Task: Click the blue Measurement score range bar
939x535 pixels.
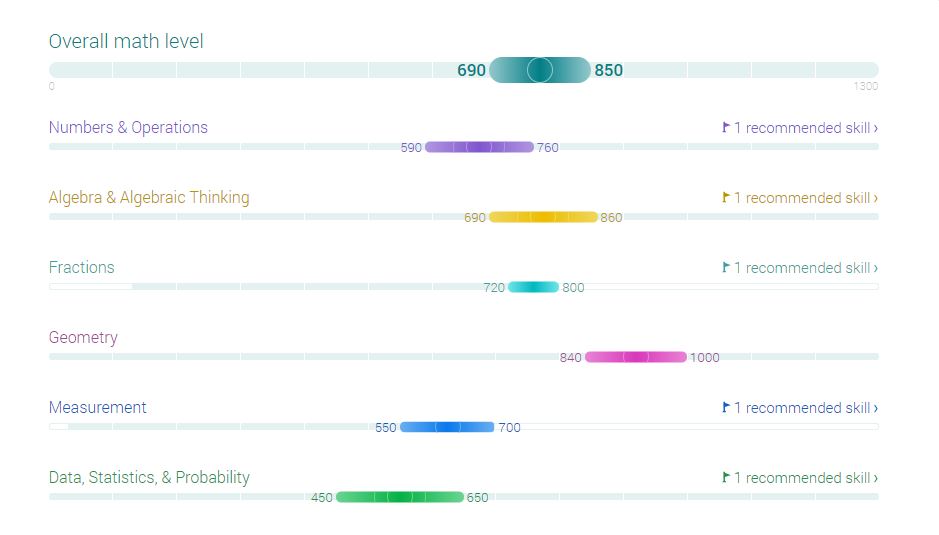Action: [447, 427]
